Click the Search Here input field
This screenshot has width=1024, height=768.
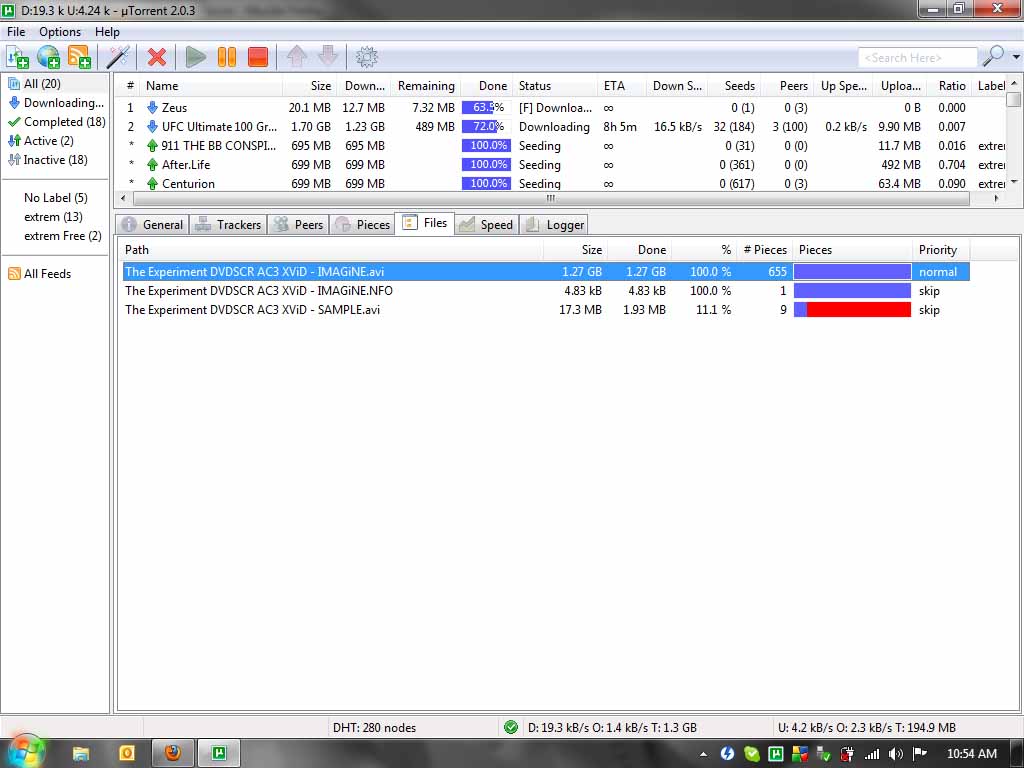tap(917, 57)
